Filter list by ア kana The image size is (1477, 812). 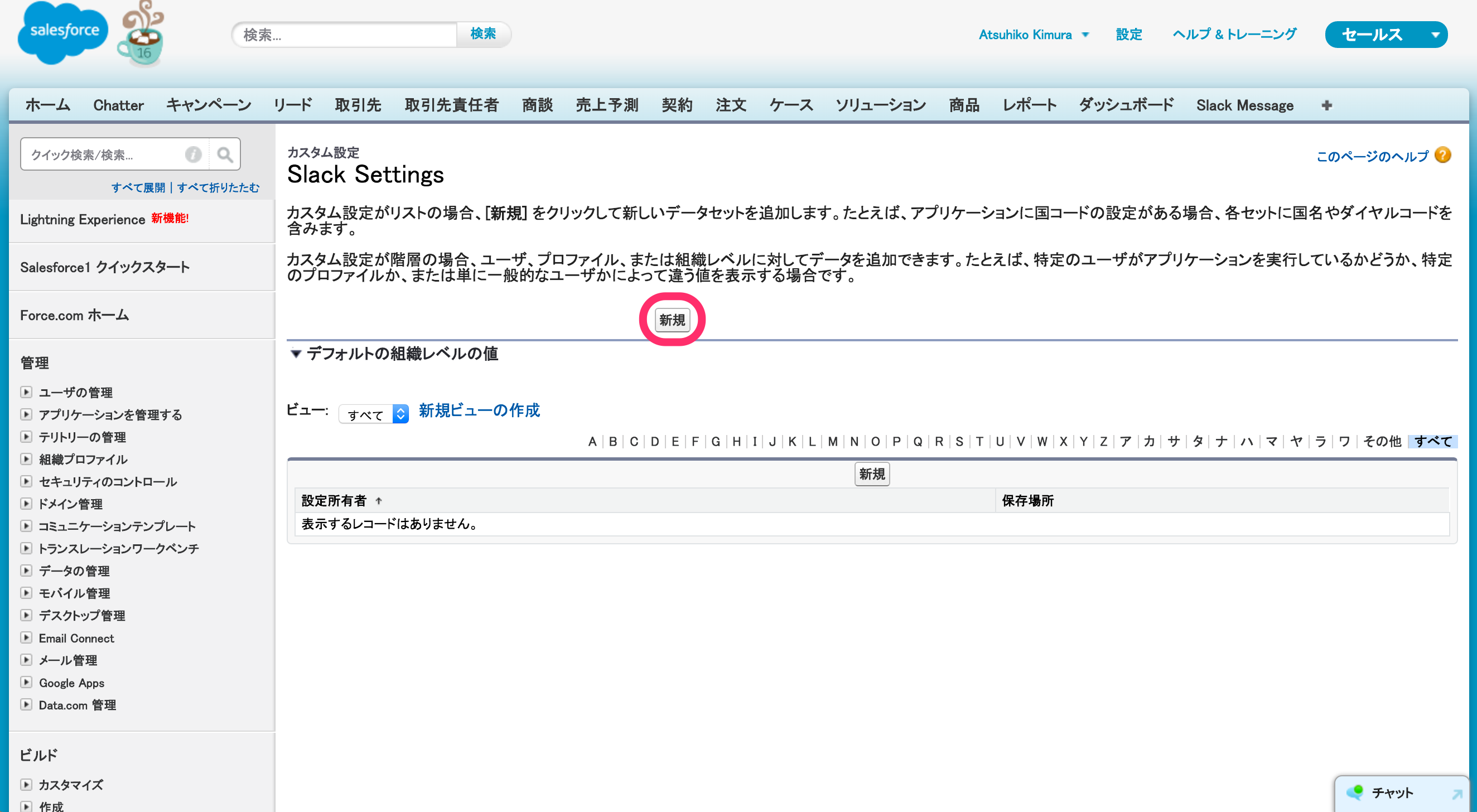tap(1125, 442)
